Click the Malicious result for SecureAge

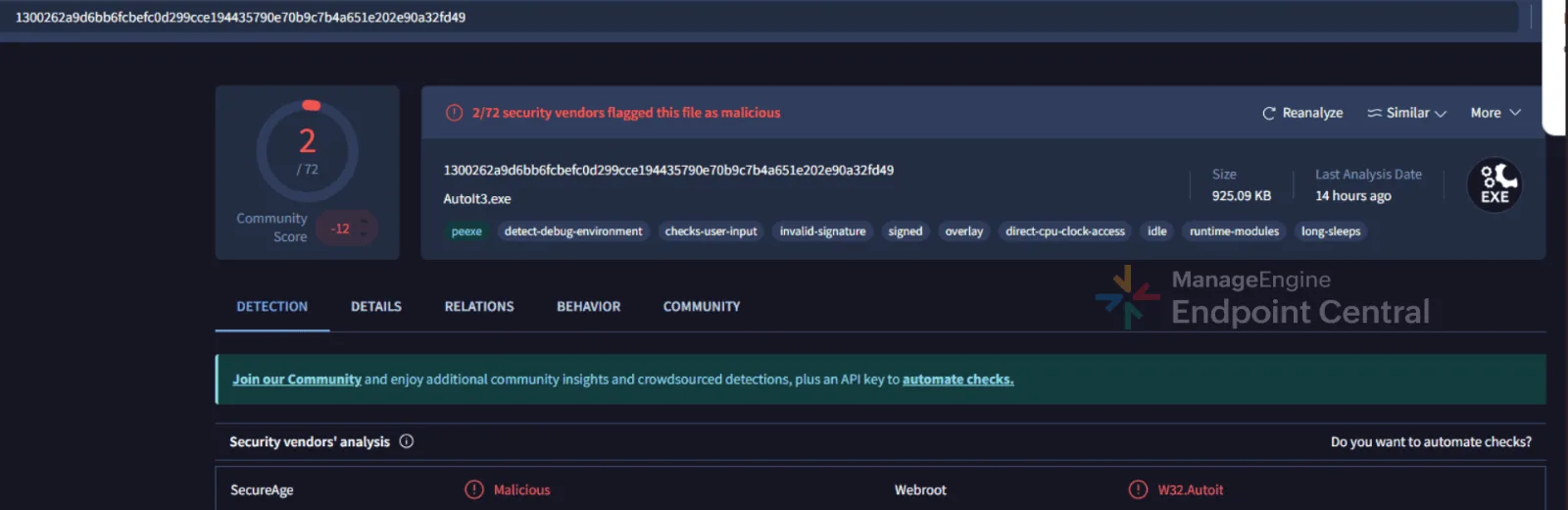pyautogui.click(x=522, y=490)
